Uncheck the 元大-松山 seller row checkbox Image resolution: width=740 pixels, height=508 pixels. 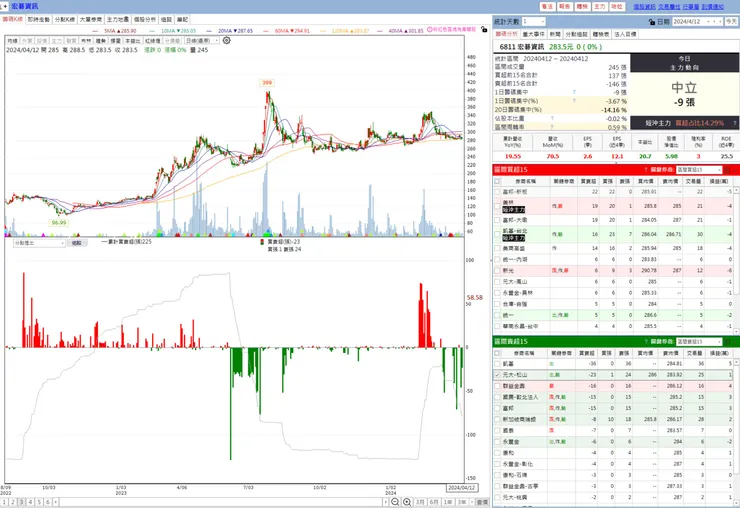click(x=497, y=375)
